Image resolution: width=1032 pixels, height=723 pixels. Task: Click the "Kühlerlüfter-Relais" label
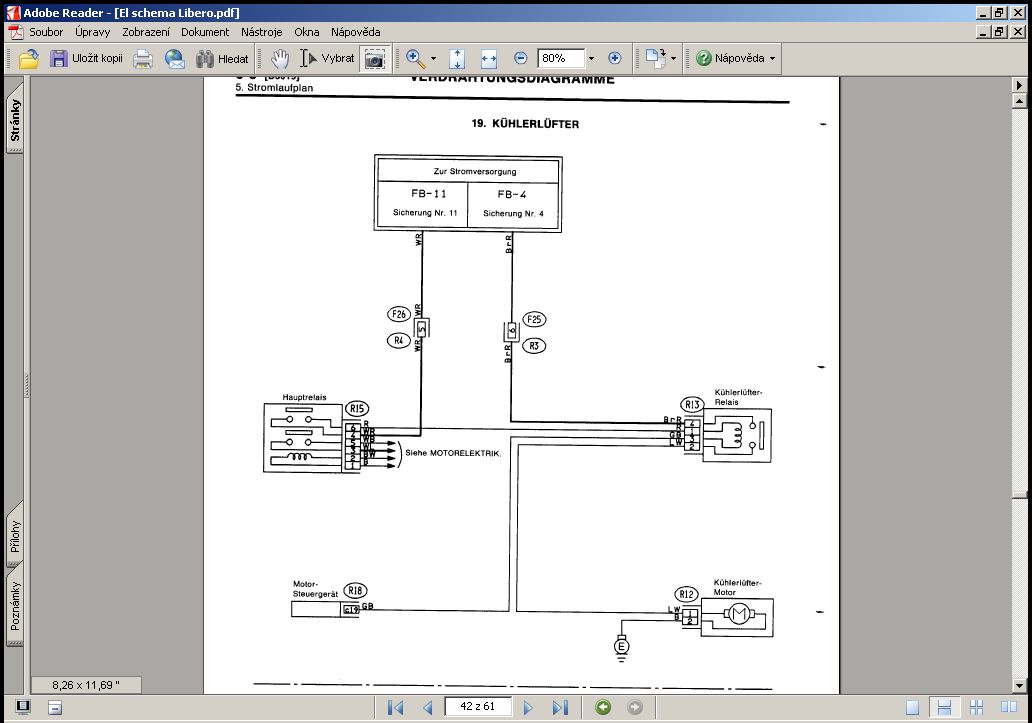coord(738,397)
